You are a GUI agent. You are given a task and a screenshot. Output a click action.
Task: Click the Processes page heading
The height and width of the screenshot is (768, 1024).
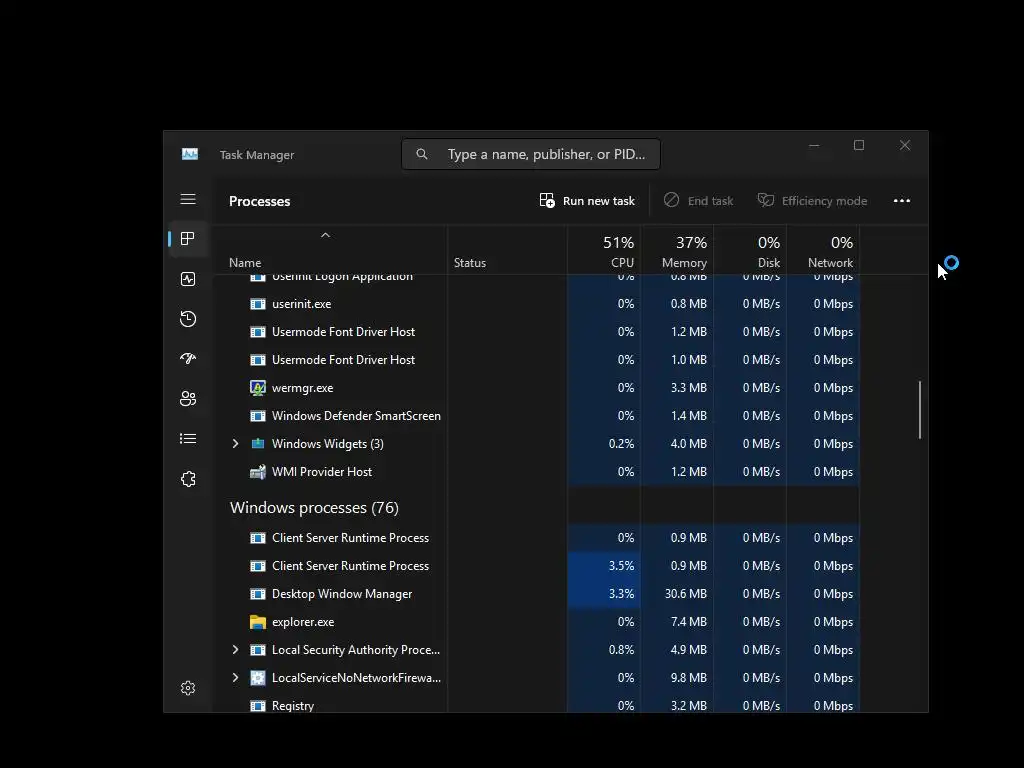pyautogui.click(x=259, y=201)
